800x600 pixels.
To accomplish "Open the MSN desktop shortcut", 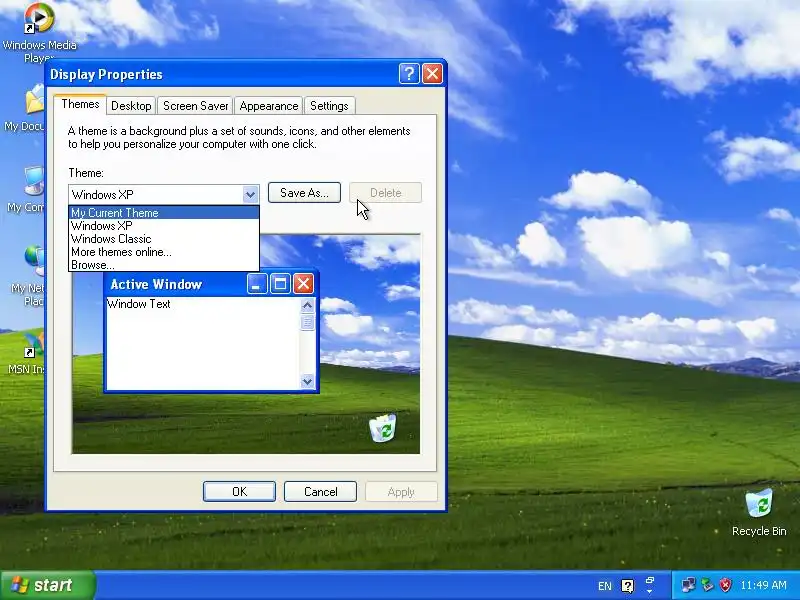I will click(x=27, y=353).
